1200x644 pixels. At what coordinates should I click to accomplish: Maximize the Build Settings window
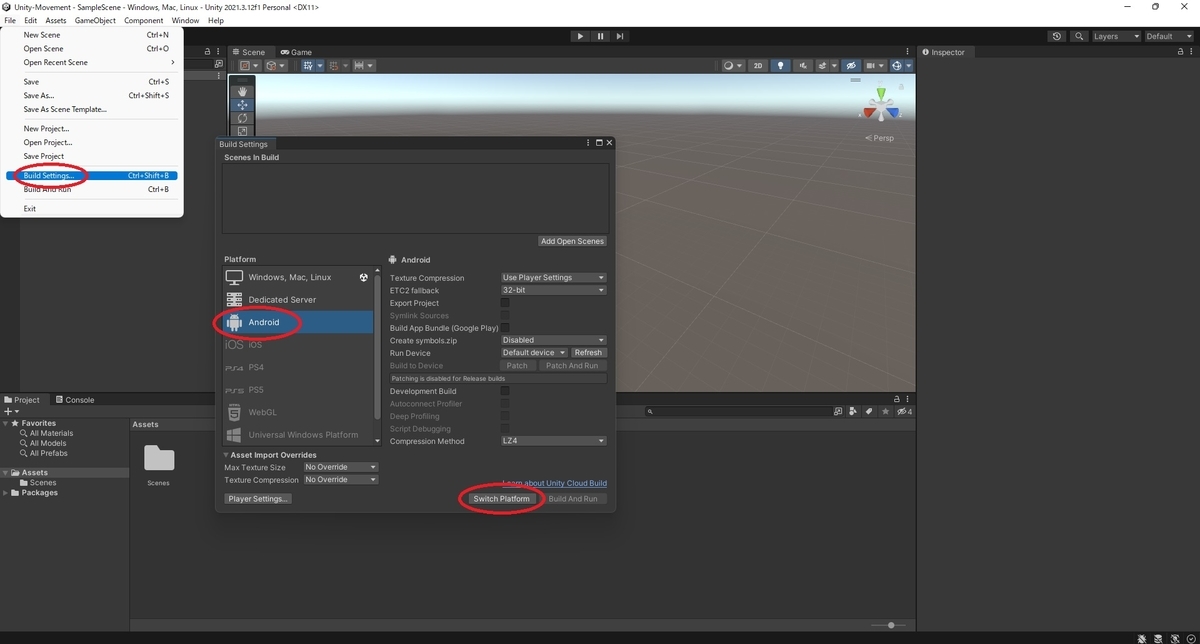tap(599, 143)
